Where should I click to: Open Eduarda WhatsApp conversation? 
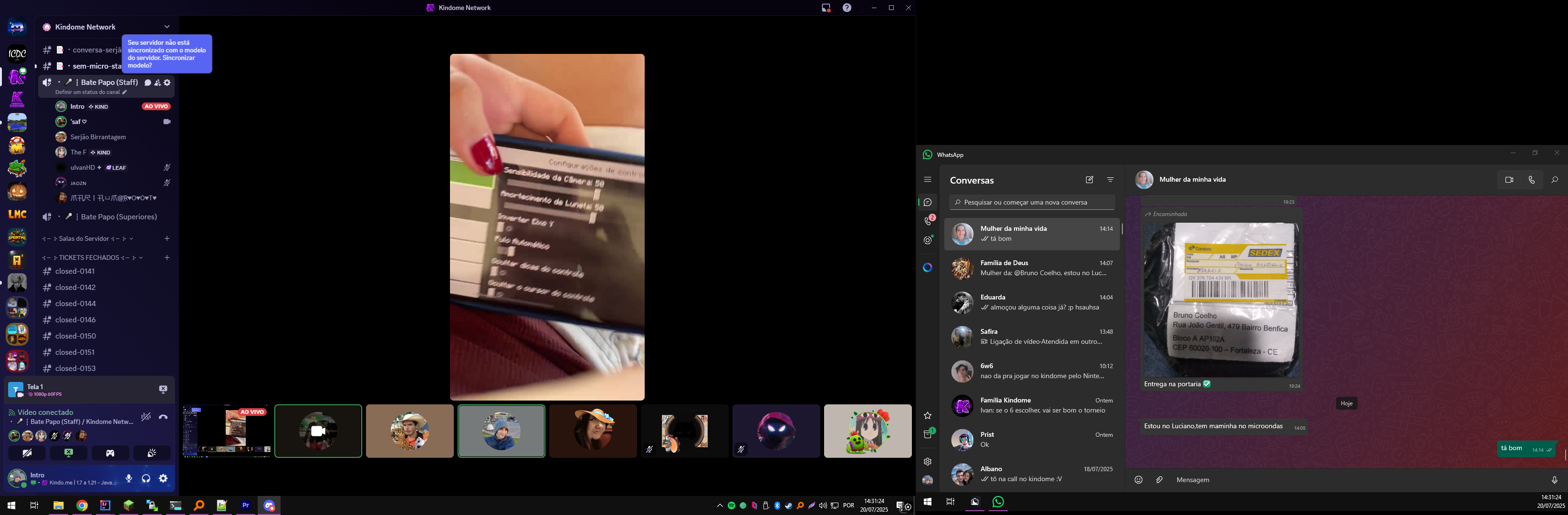point(1032,302)
